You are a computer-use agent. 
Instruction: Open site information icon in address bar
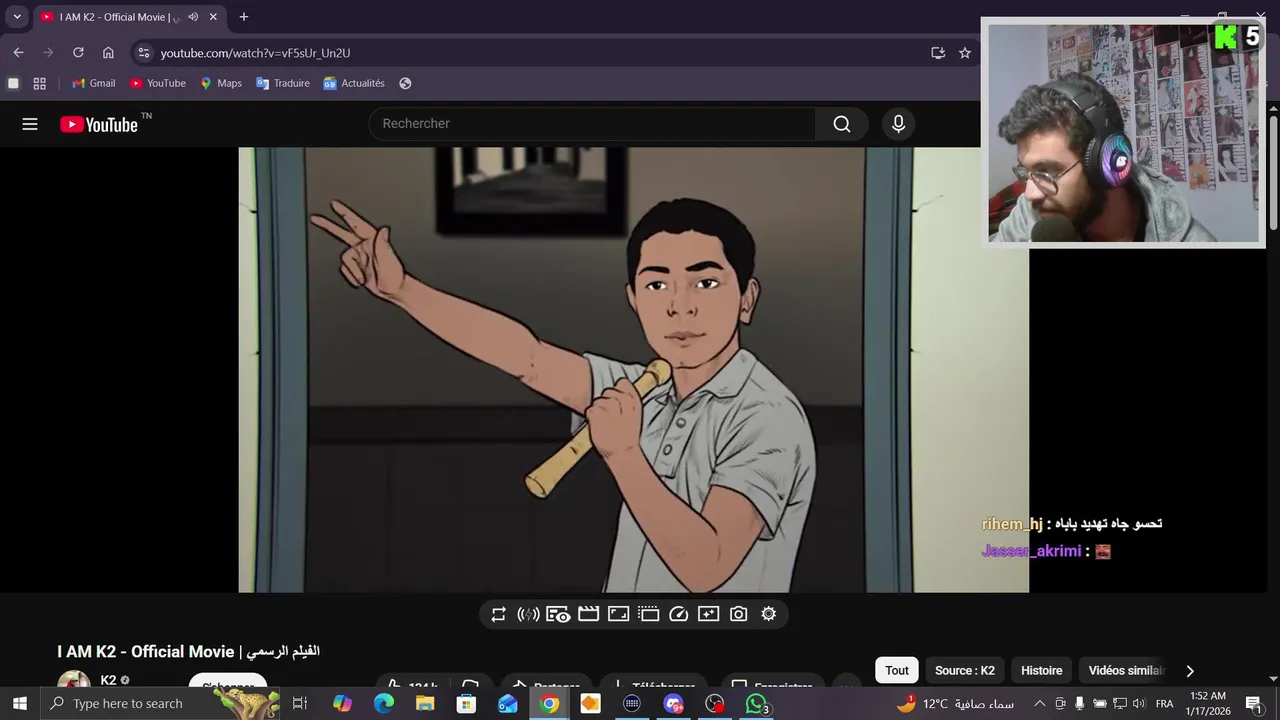(x=144, y=53)
